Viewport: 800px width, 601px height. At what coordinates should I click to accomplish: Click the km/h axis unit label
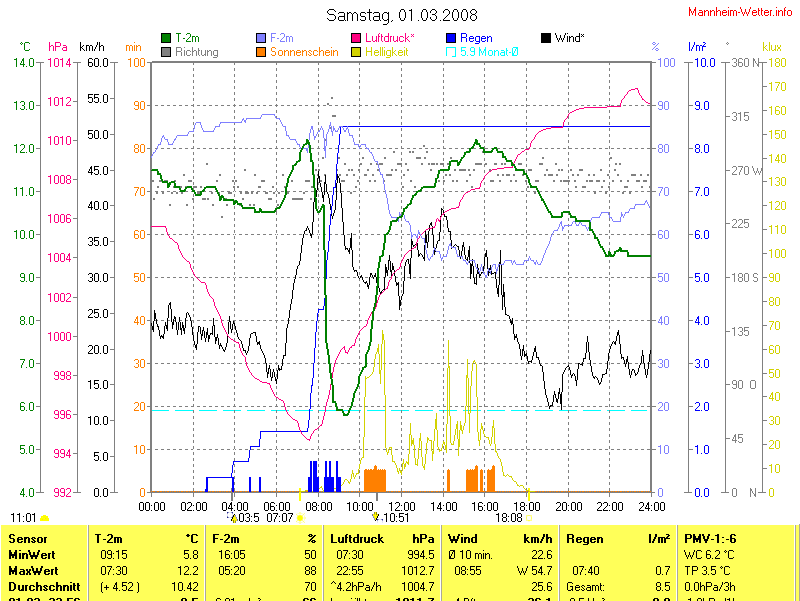(x=92, y=47)
